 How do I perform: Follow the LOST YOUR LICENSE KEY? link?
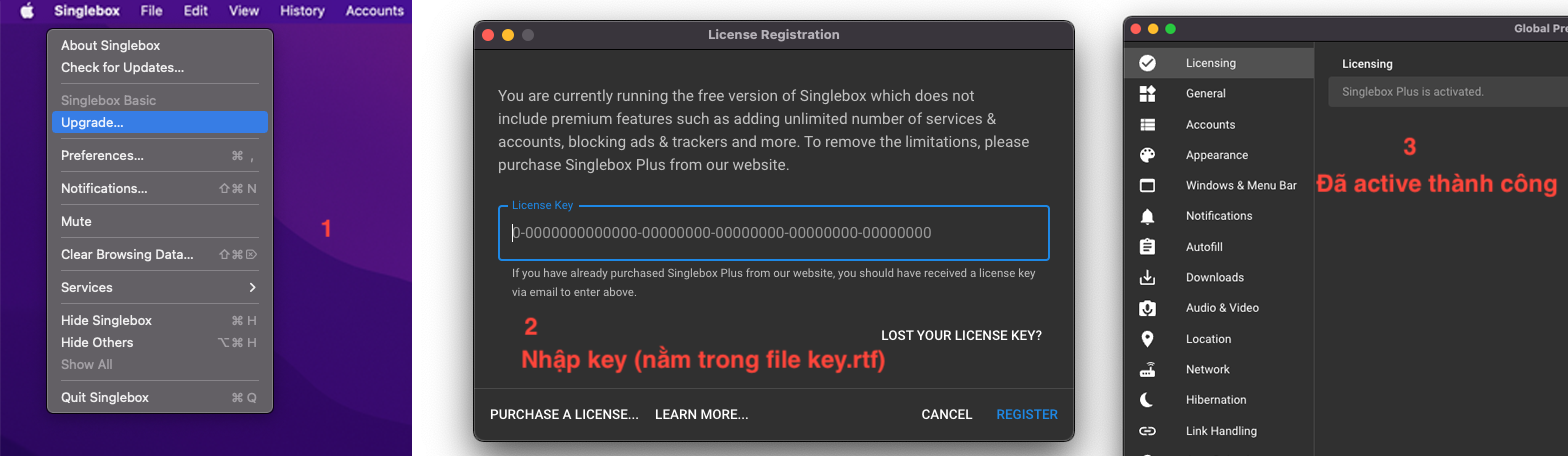click(961, 335)
